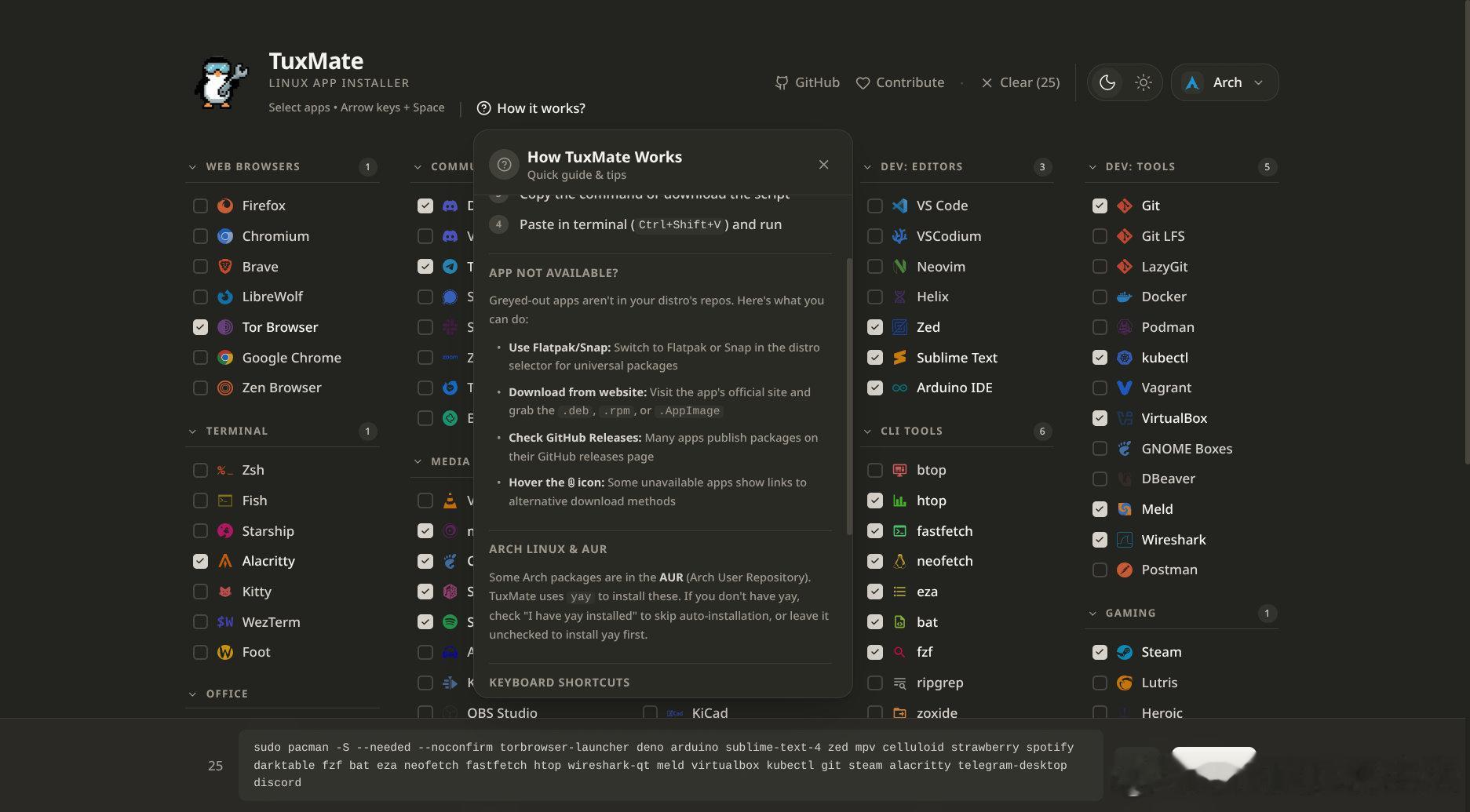Click the Docker whale icon

click(x=1125, y=297)
